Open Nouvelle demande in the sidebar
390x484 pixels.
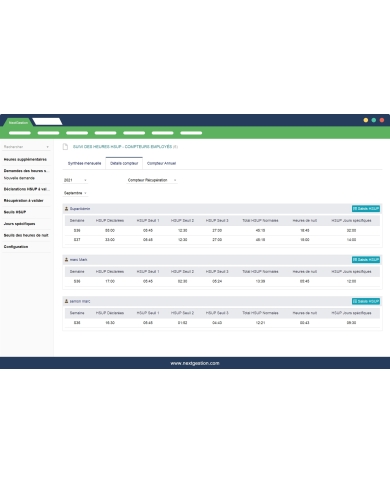tap(19, 178)
